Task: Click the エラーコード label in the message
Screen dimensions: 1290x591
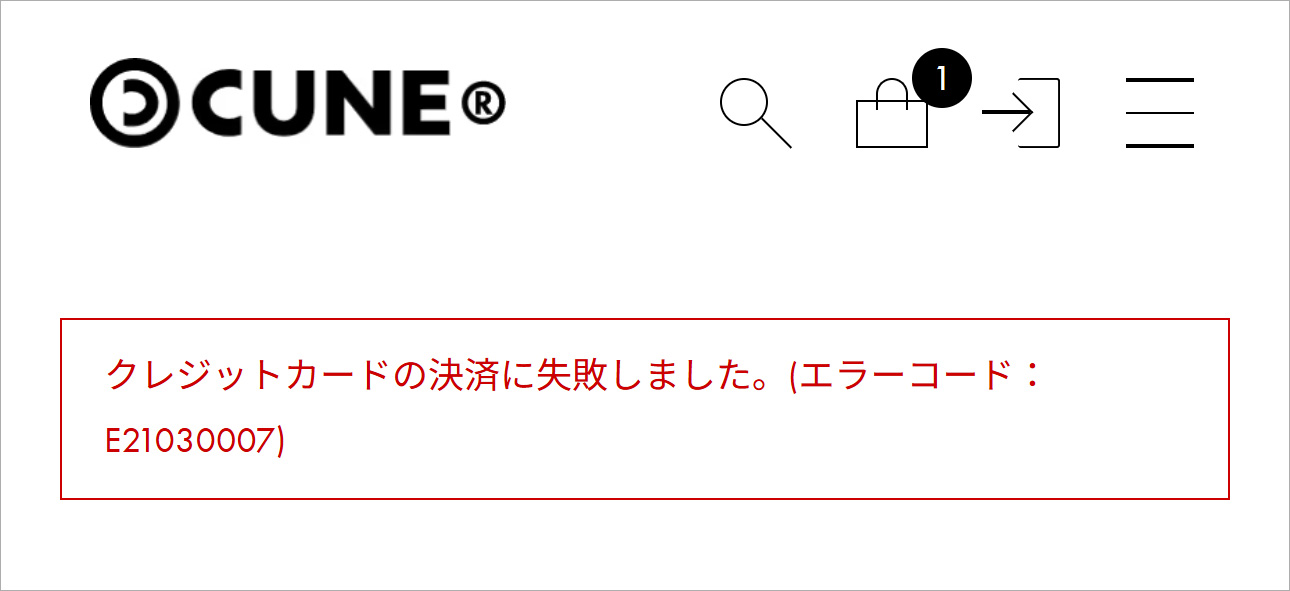Action: click(x=904, y=376)
